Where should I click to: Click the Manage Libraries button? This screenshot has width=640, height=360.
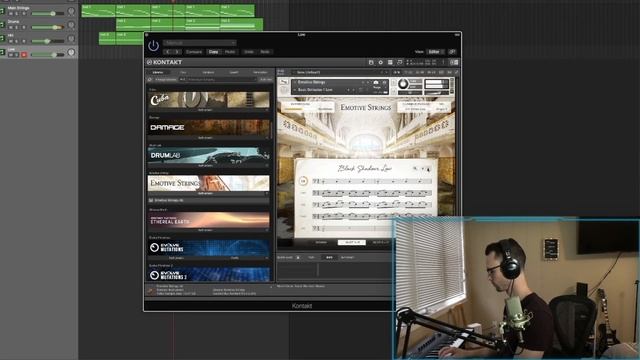[166, 80]
